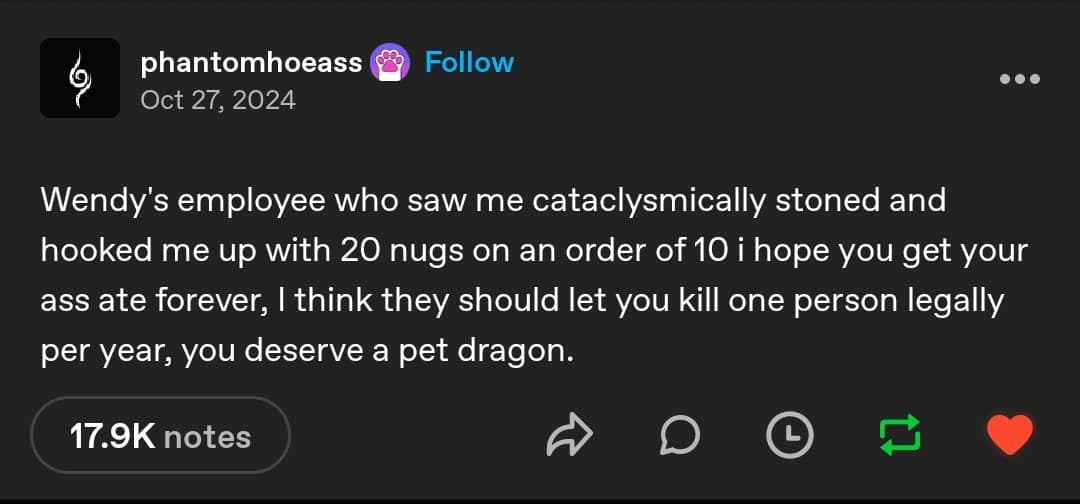The width and height of the screenshot is (1080, 504).
Task: Open the share arrow icon
Action: tap(570, 435)
